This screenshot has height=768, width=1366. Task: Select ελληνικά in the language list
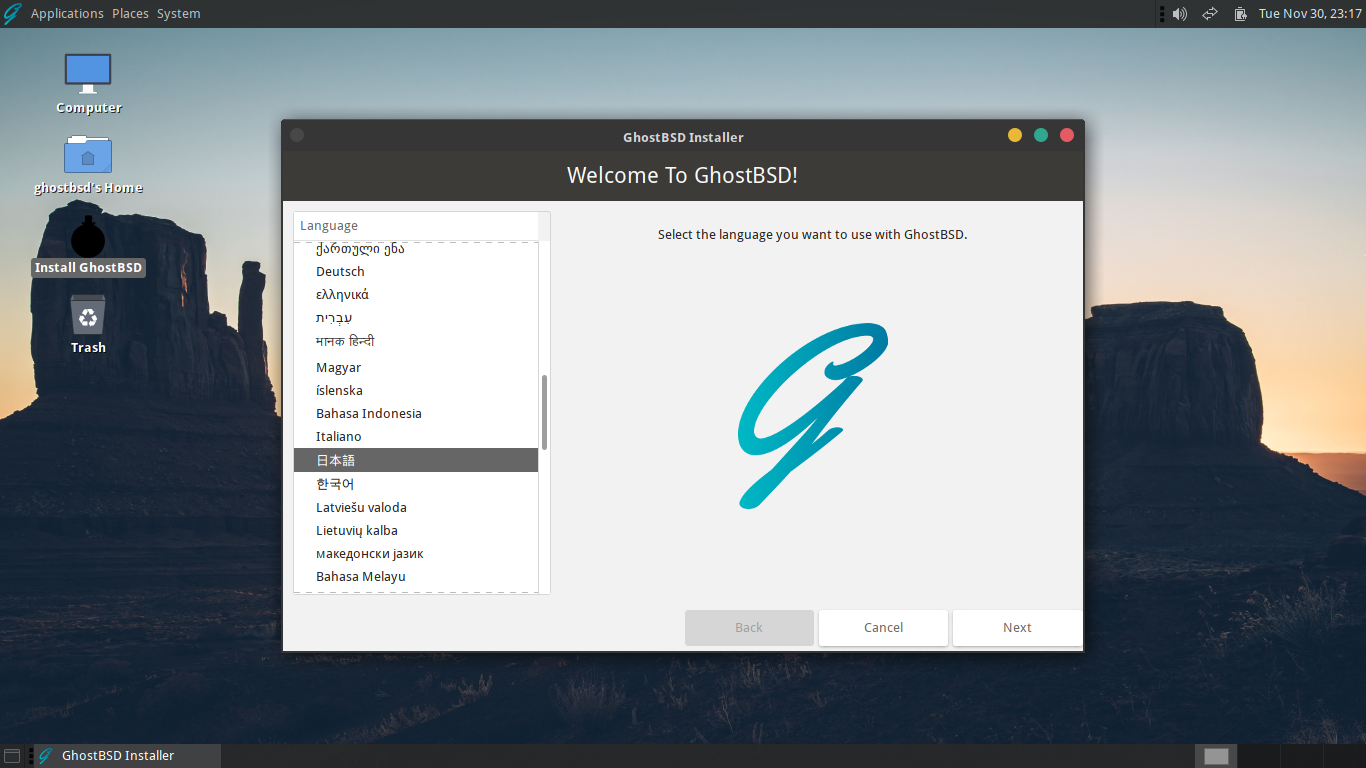tap(416, 295)
